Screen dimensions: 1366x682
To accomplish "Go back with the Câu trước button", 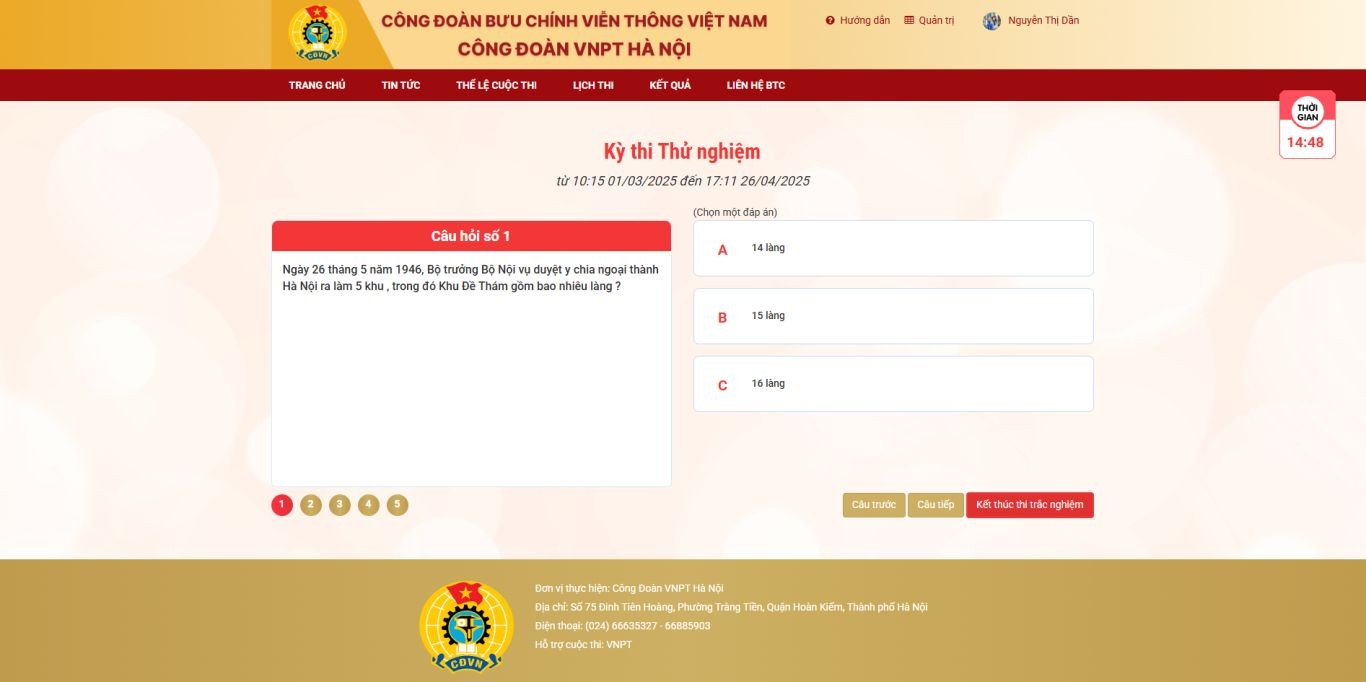I will click(874, 505).
